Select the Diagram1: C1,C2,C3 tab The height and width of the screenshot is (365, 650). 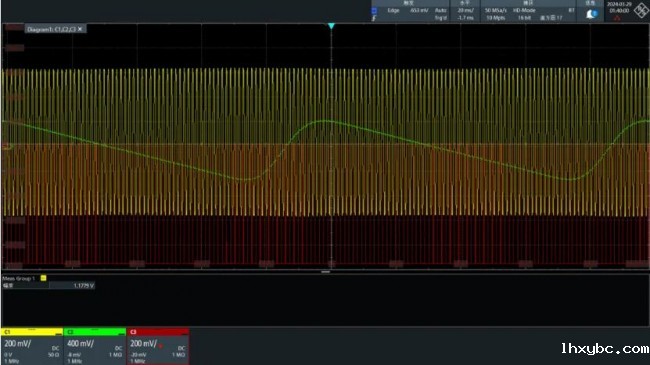click(x=51, y=29)
